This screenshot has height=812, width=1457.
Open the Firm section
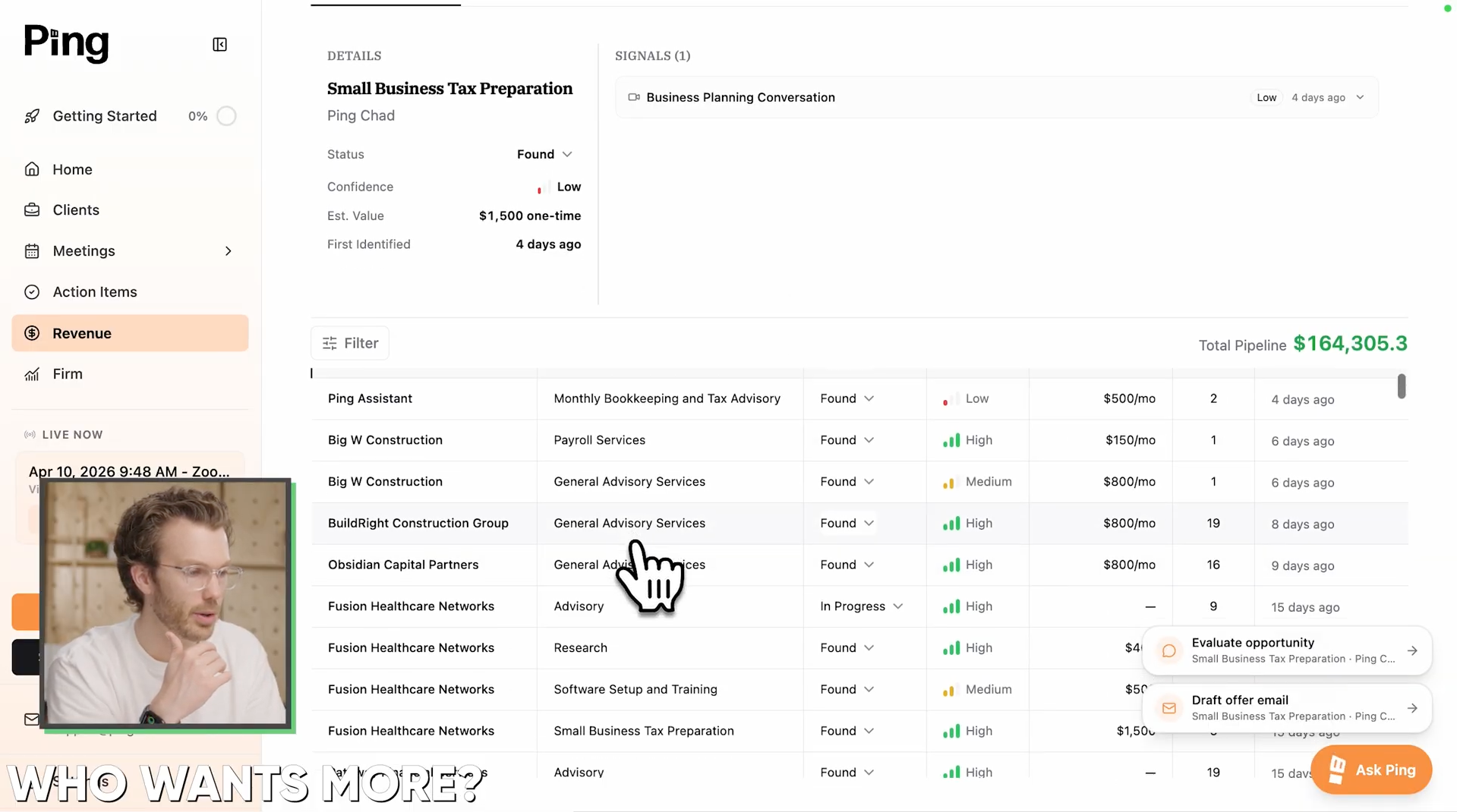(x=130, y=374)
